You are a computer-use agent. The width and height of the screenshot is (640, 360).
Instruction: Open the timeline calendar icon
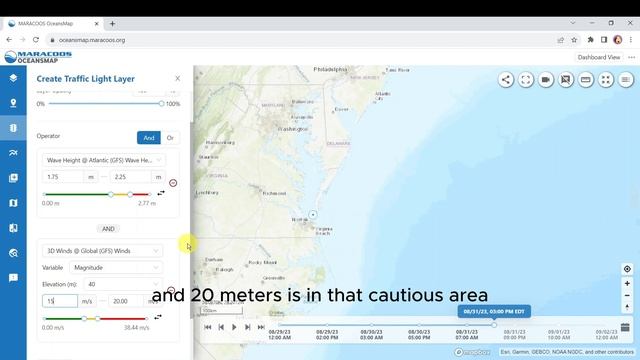click(x=625, y=327)
